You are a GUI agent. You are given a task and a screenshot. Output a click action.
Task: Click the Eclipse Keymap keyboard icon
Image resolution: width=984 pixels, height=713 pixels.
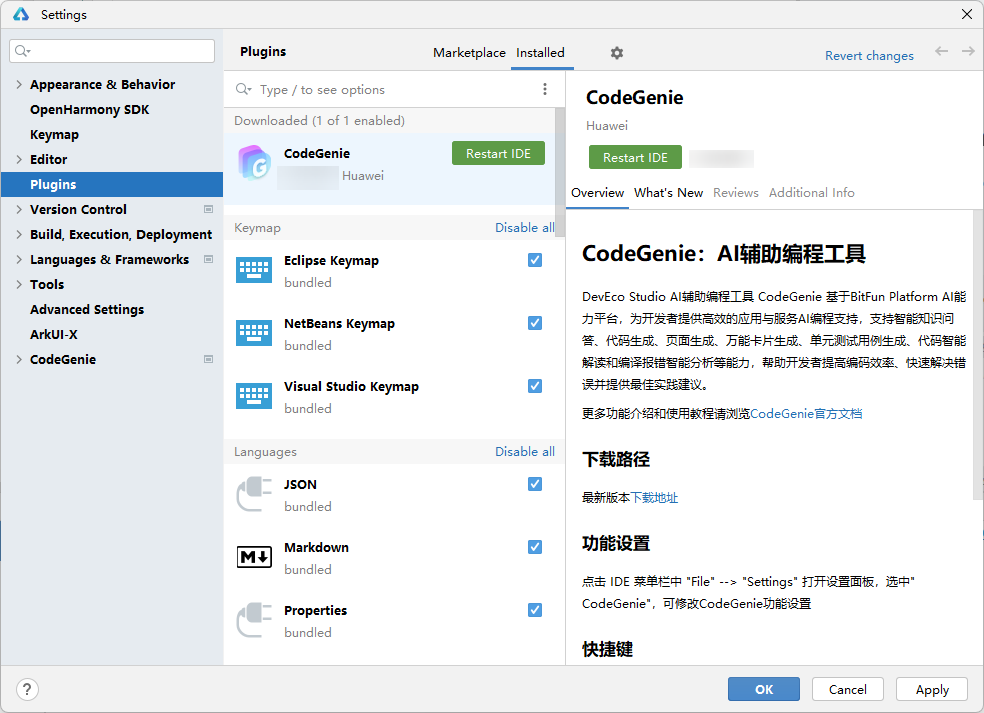(x=254, y=270)
